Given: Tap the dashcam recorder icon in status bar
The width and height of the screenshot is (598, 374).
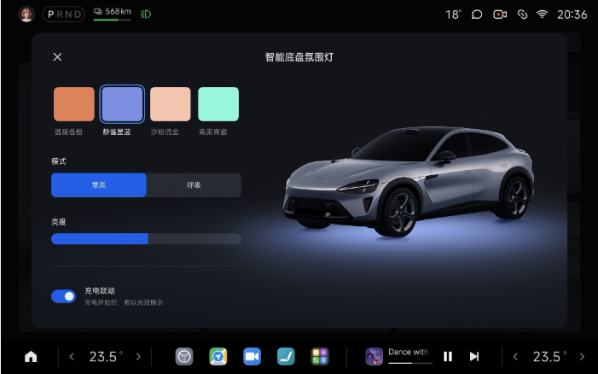Looking at the screenshot, I should tap(500, 14).
